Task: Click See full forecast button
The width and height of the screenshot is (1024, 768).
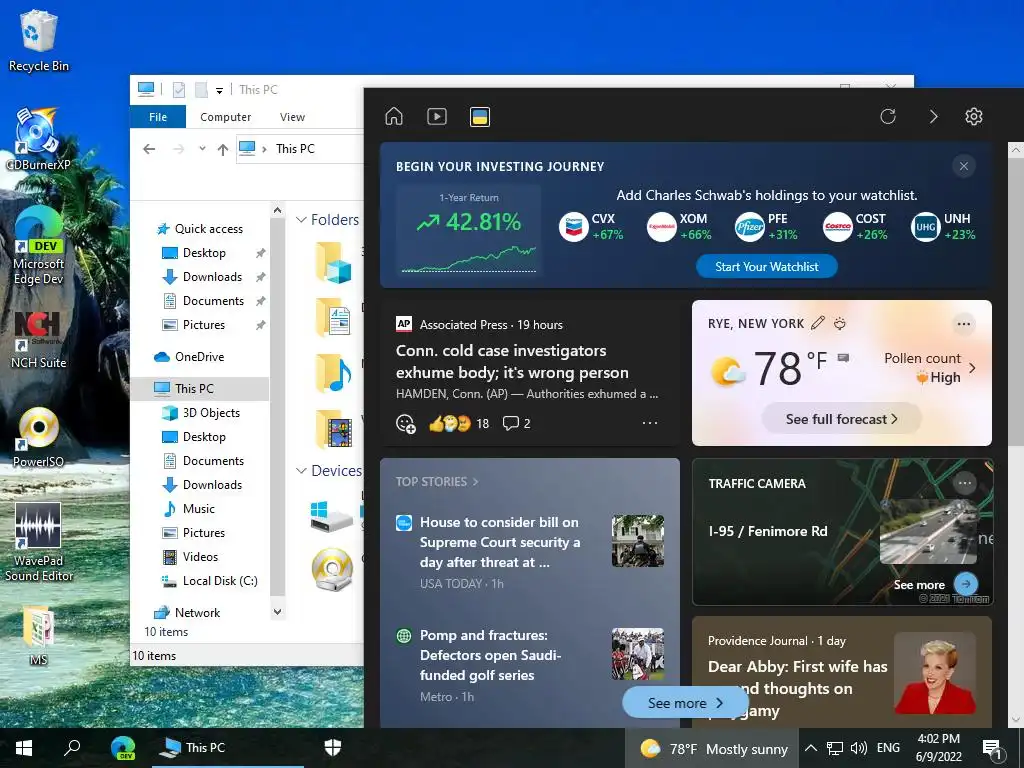Action: [841, 419]
